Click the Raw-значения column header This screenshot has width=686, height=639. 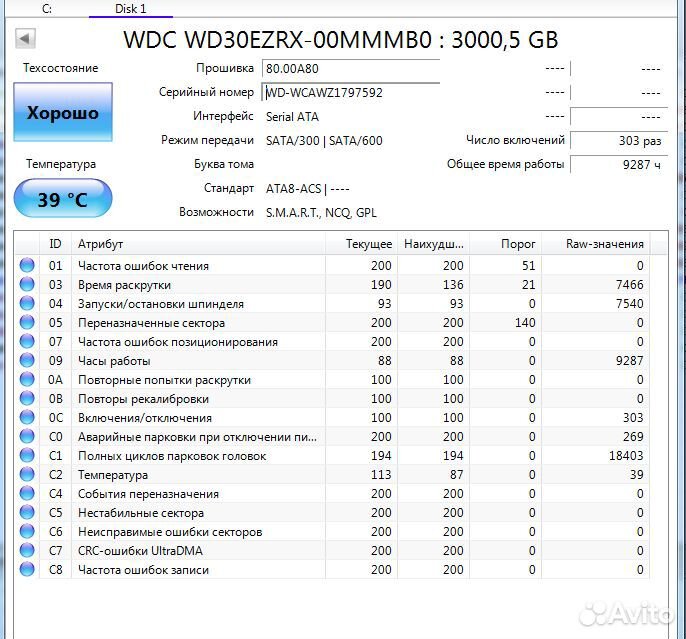pos(596,244)
